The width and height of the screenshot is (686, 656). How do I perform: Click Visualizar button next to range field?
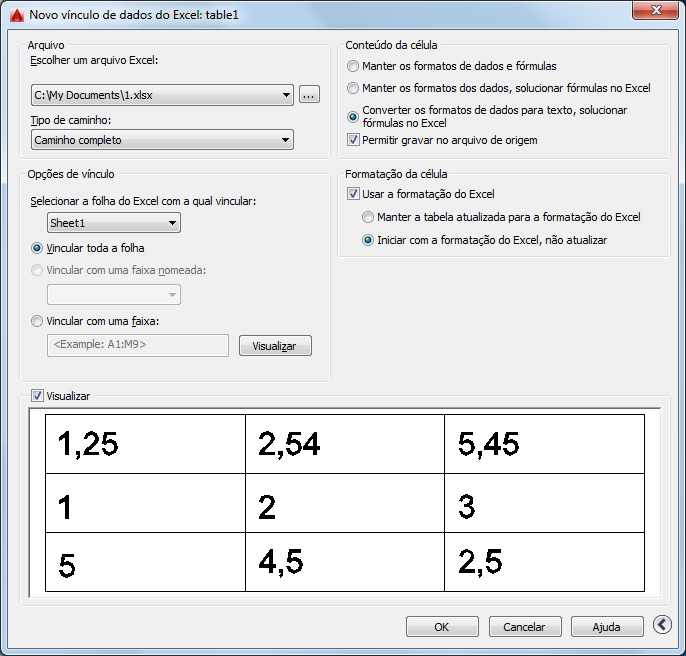coord(275,346)
